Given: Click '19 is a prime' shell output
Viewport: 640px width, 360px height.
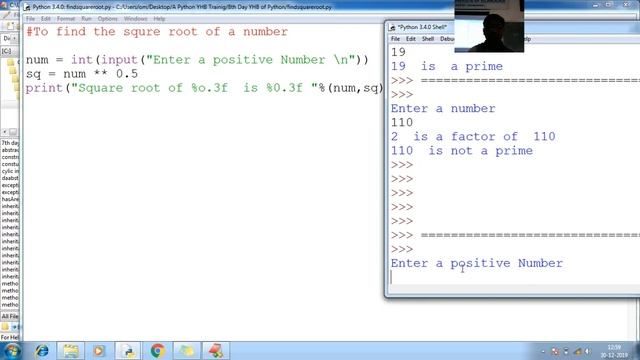Looking at the screenshot, I should pos(447,67).
